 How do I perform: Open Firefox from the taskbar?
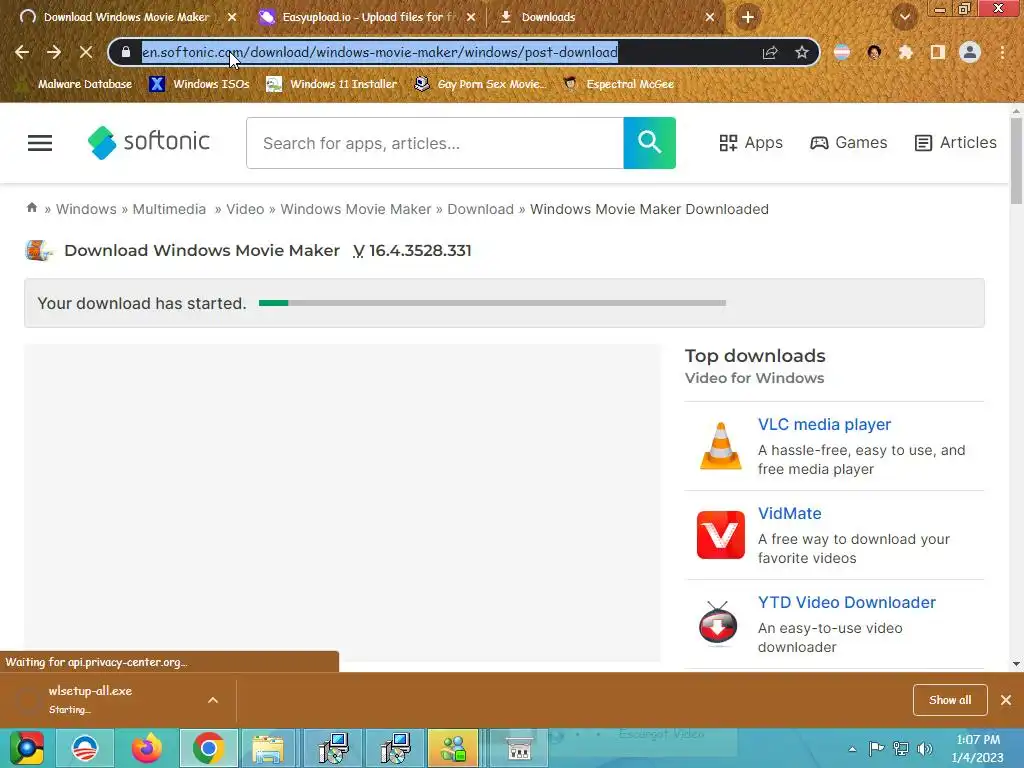click(147, 748)
